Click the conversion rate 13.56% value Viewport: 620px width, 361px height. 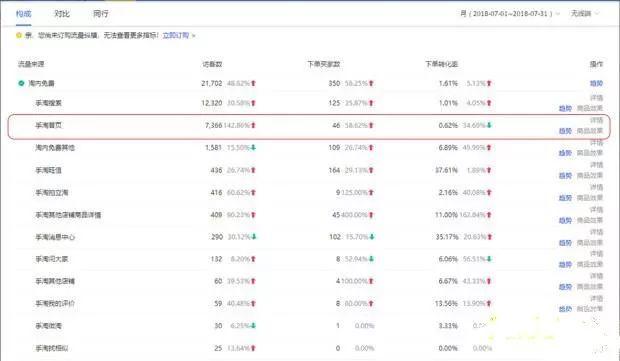pyautogui.click(x=446, y=304)
